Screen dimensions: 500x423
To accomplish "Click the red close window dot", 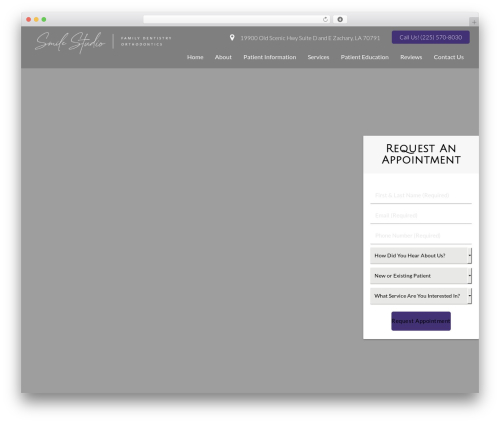I will [29, 19].
